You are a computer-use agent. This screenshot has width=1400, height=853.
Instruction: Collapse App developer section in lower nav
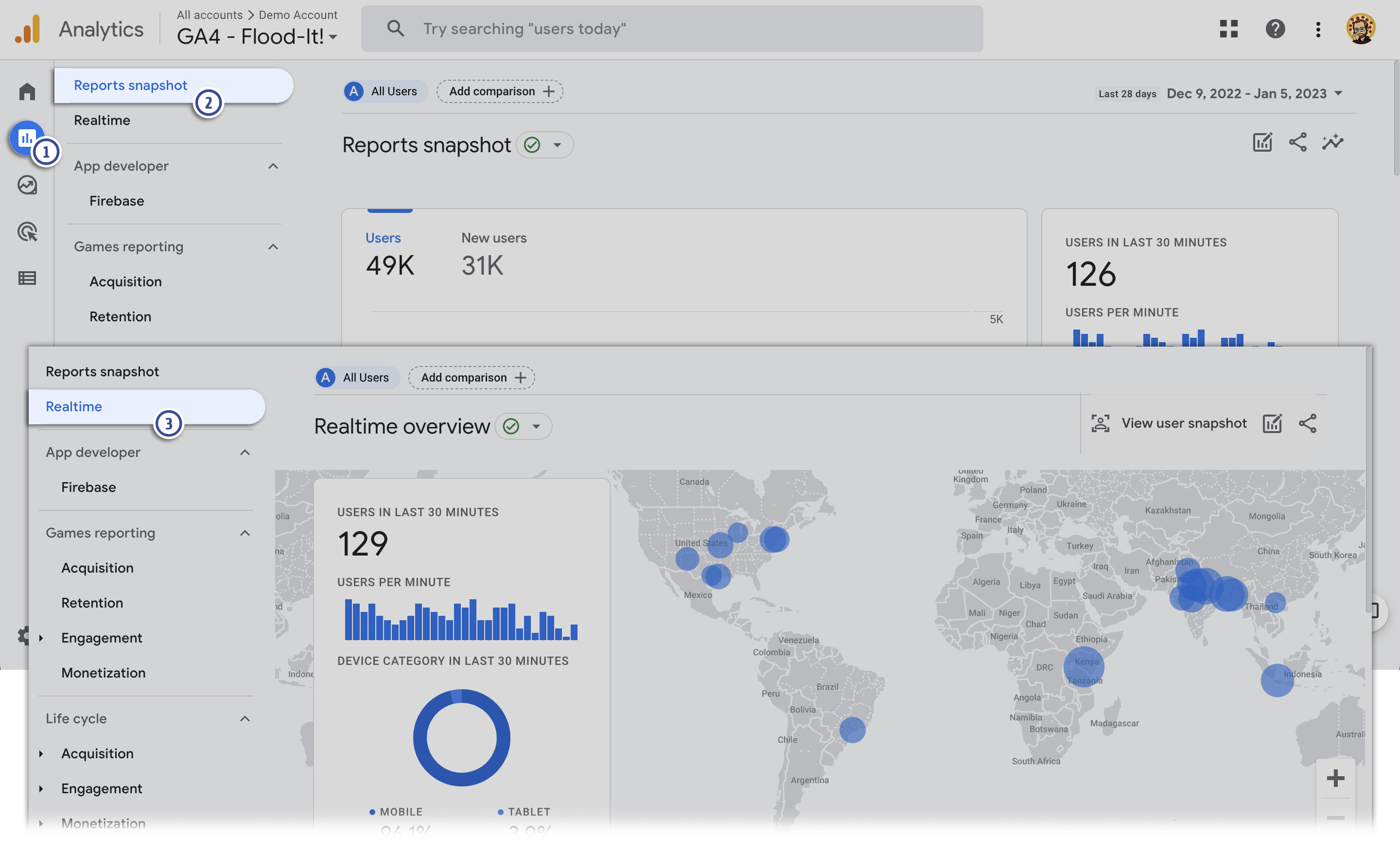(x=245, y=452)
